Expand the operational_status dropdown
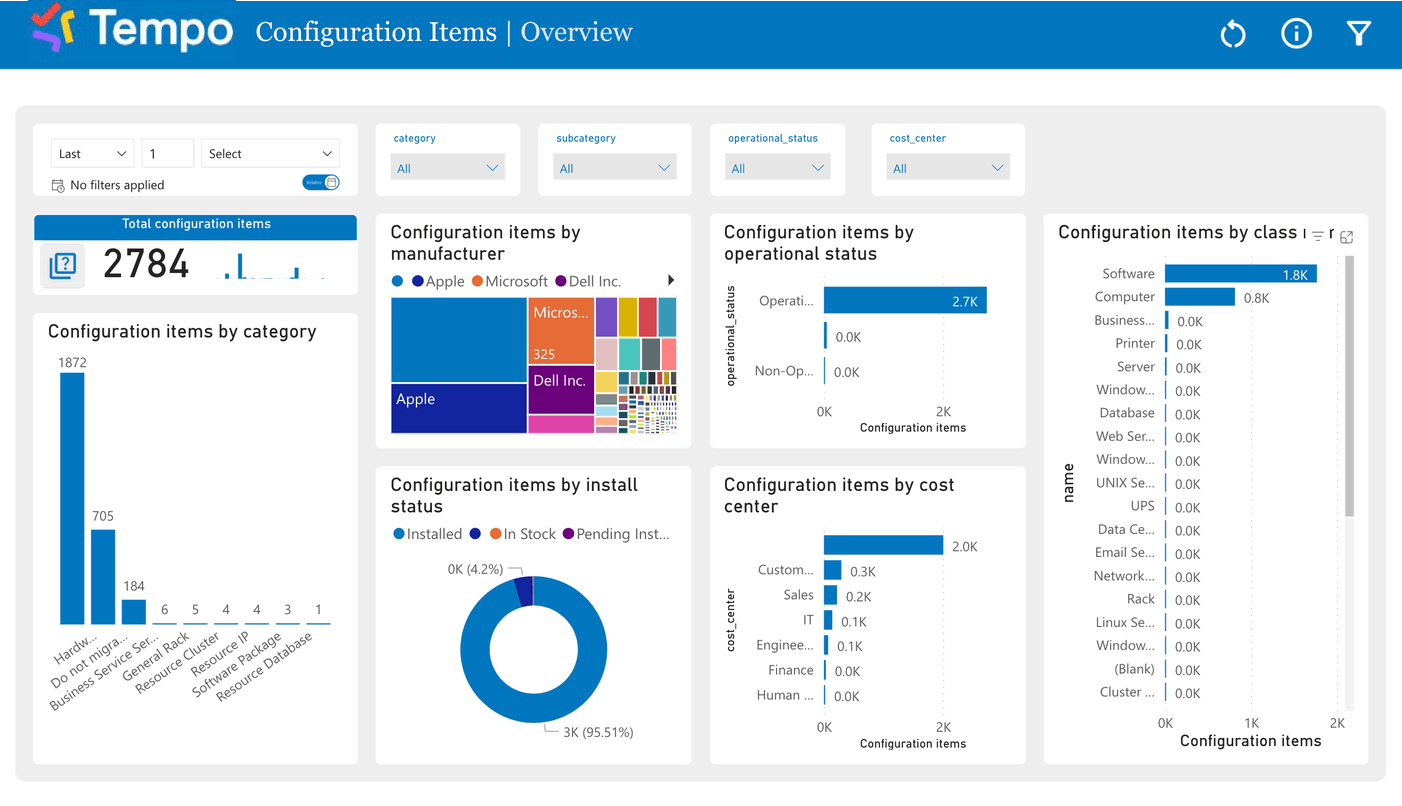 (777, 168)
